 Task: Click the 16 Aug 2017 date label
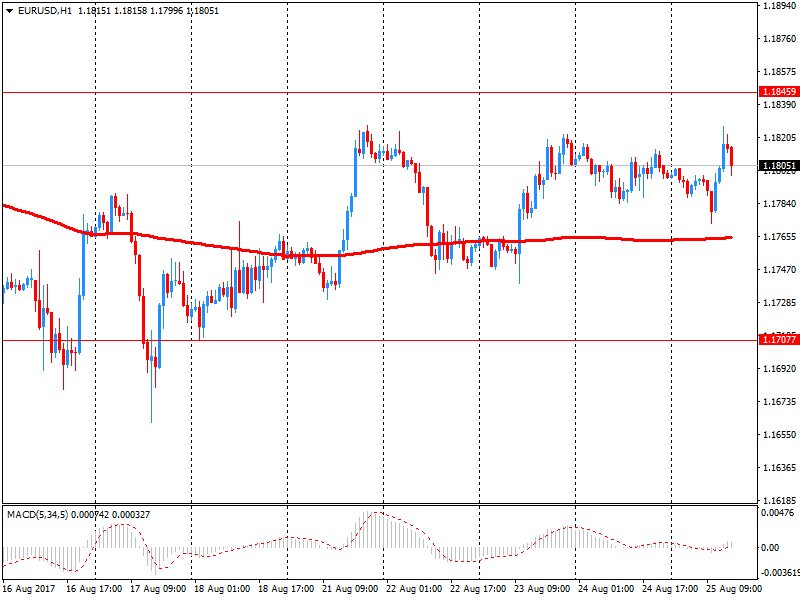[x=29, y=589]
